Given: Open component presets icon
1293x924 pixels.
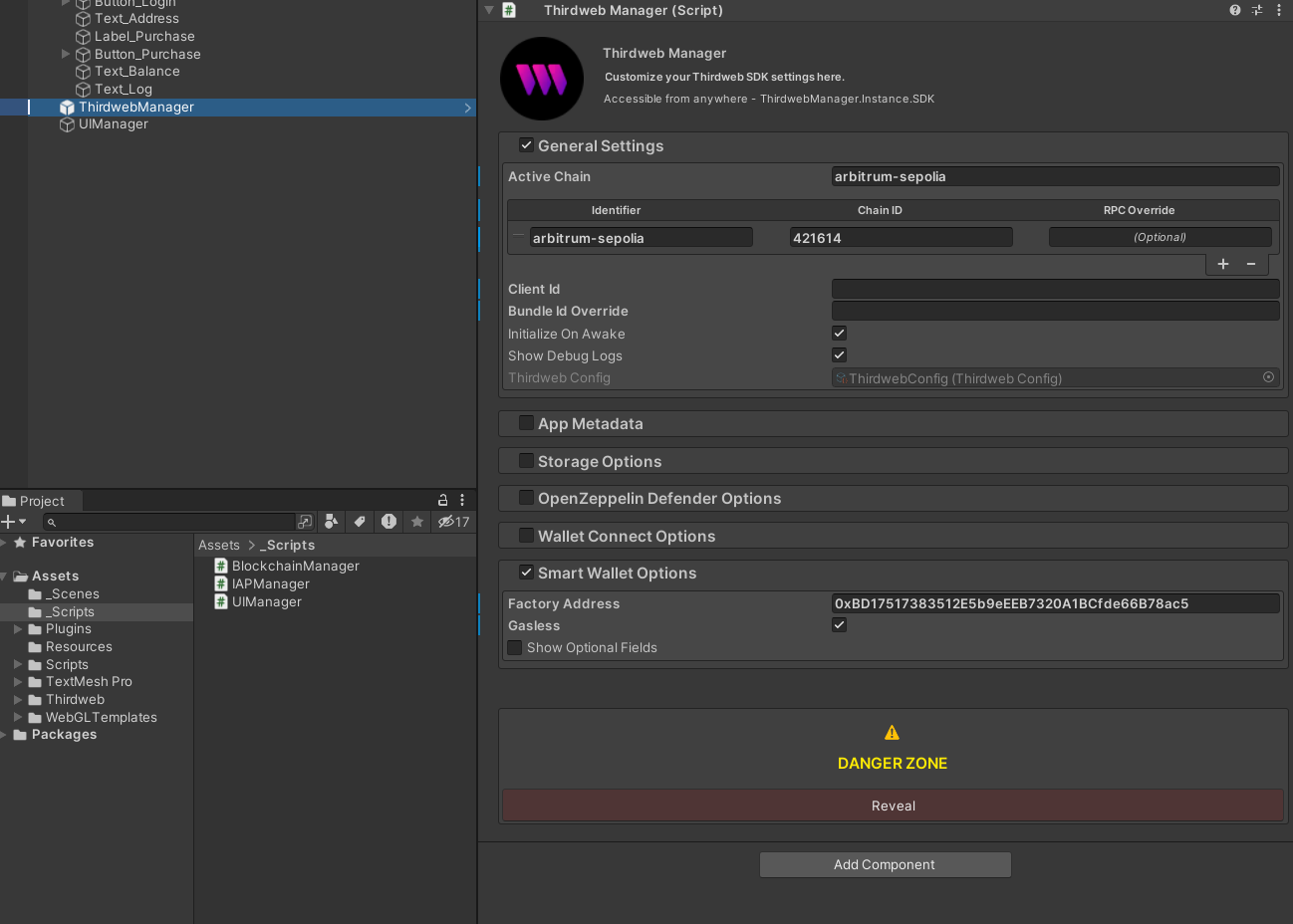Looking at the screenshot, I should point(1257,10).
